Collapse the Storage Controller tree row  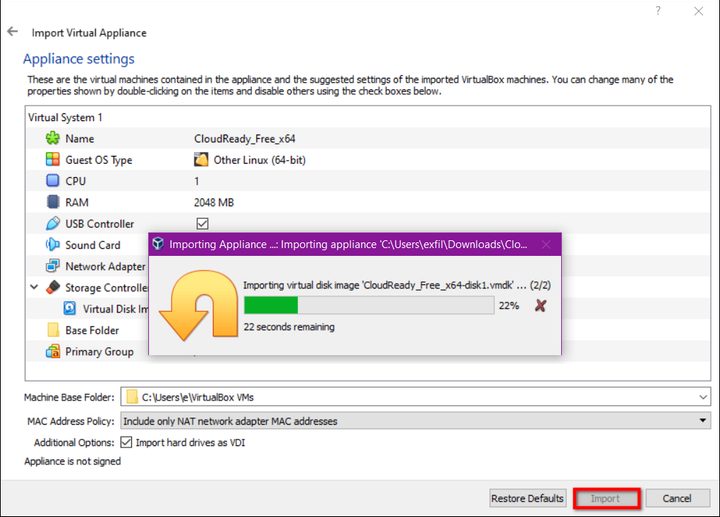tap(34, 287)
